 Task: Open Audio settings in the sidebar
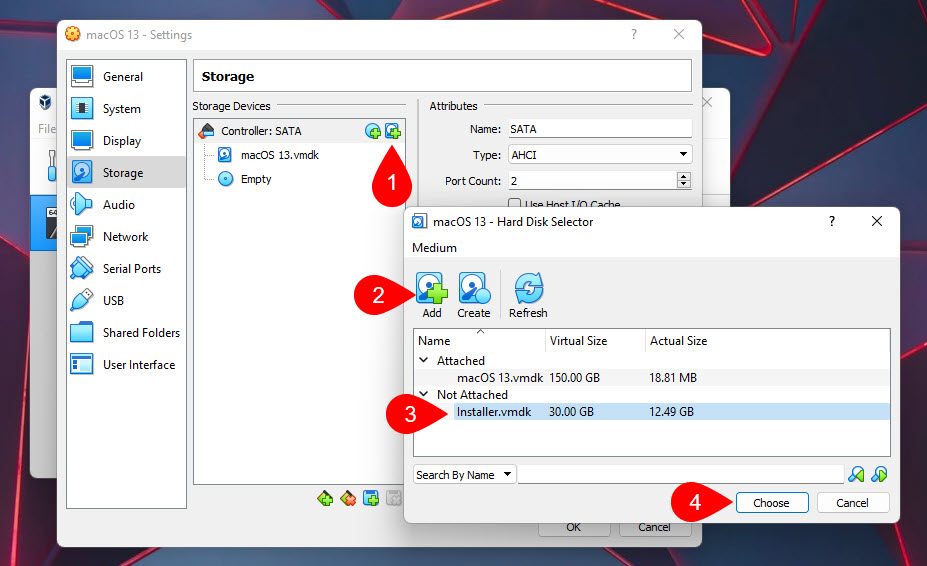pyautogui.click(x=127, y=205)
